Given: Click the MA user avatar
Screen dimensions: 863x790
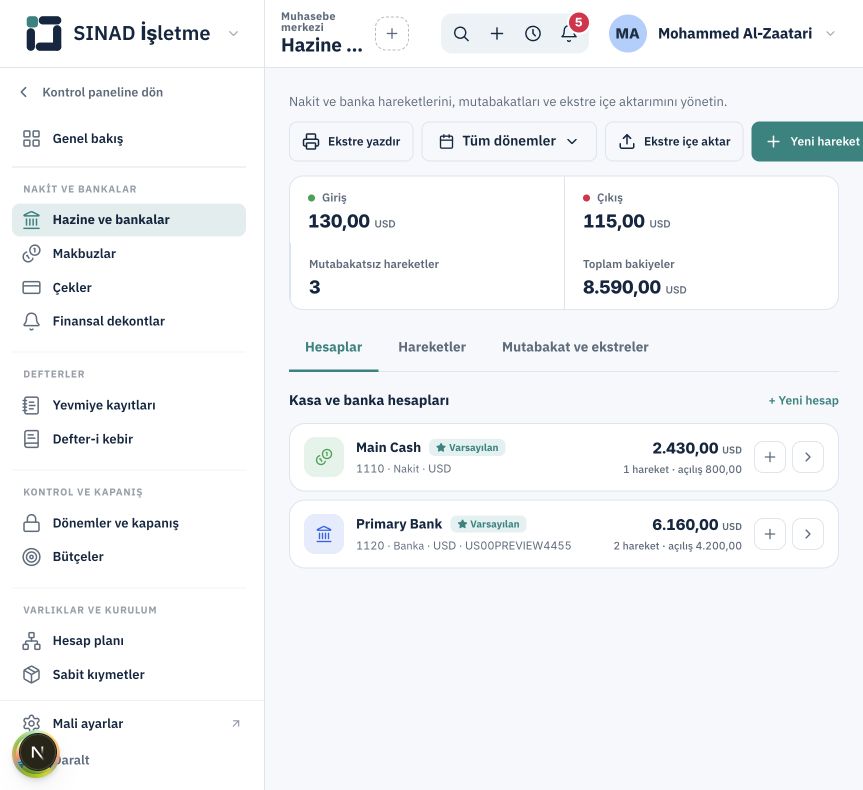Looking at the screenshot, I should pos(627,34).
